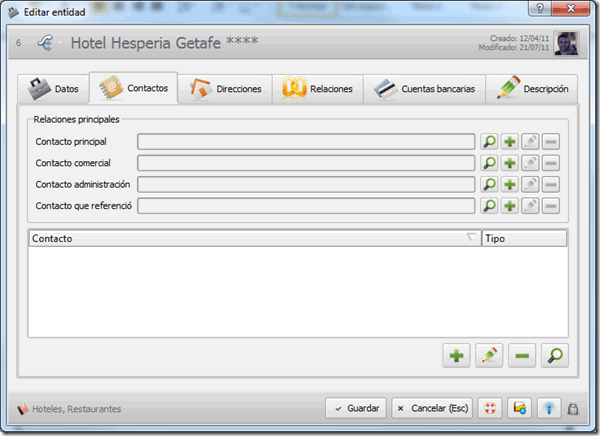Delete selected contact with minus button below list

pyautogui.click(x=522, y=356)
